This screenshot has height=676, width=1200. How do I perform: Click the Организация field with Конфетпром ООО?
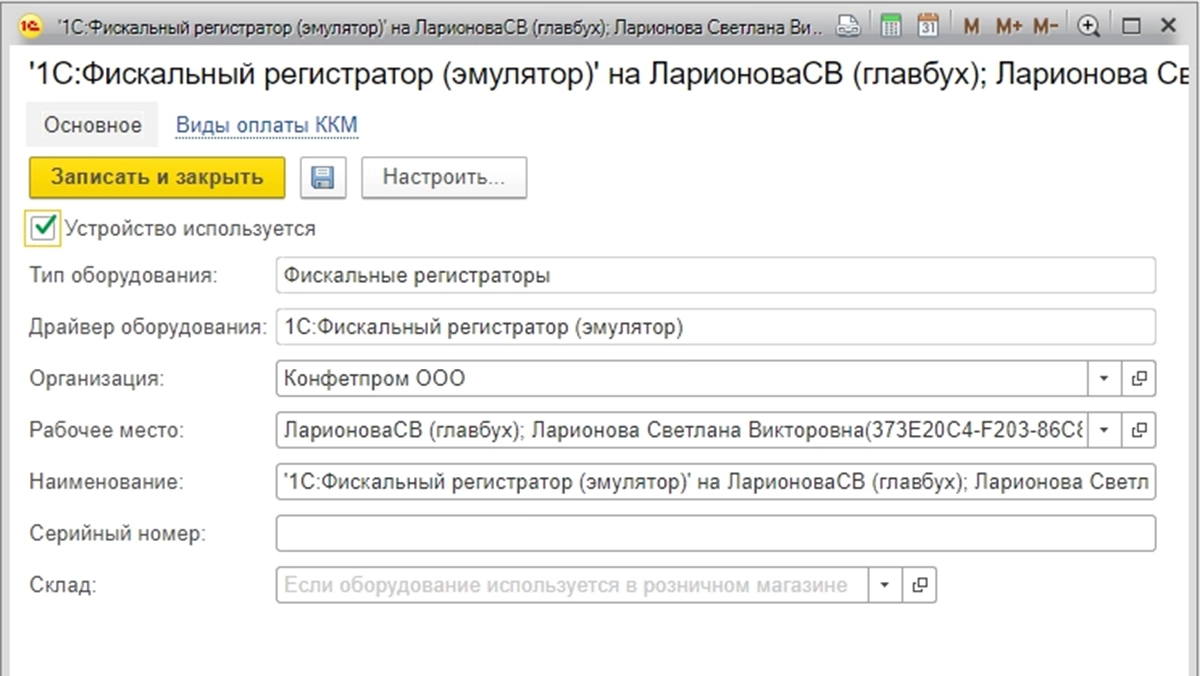tap(682, 379)
